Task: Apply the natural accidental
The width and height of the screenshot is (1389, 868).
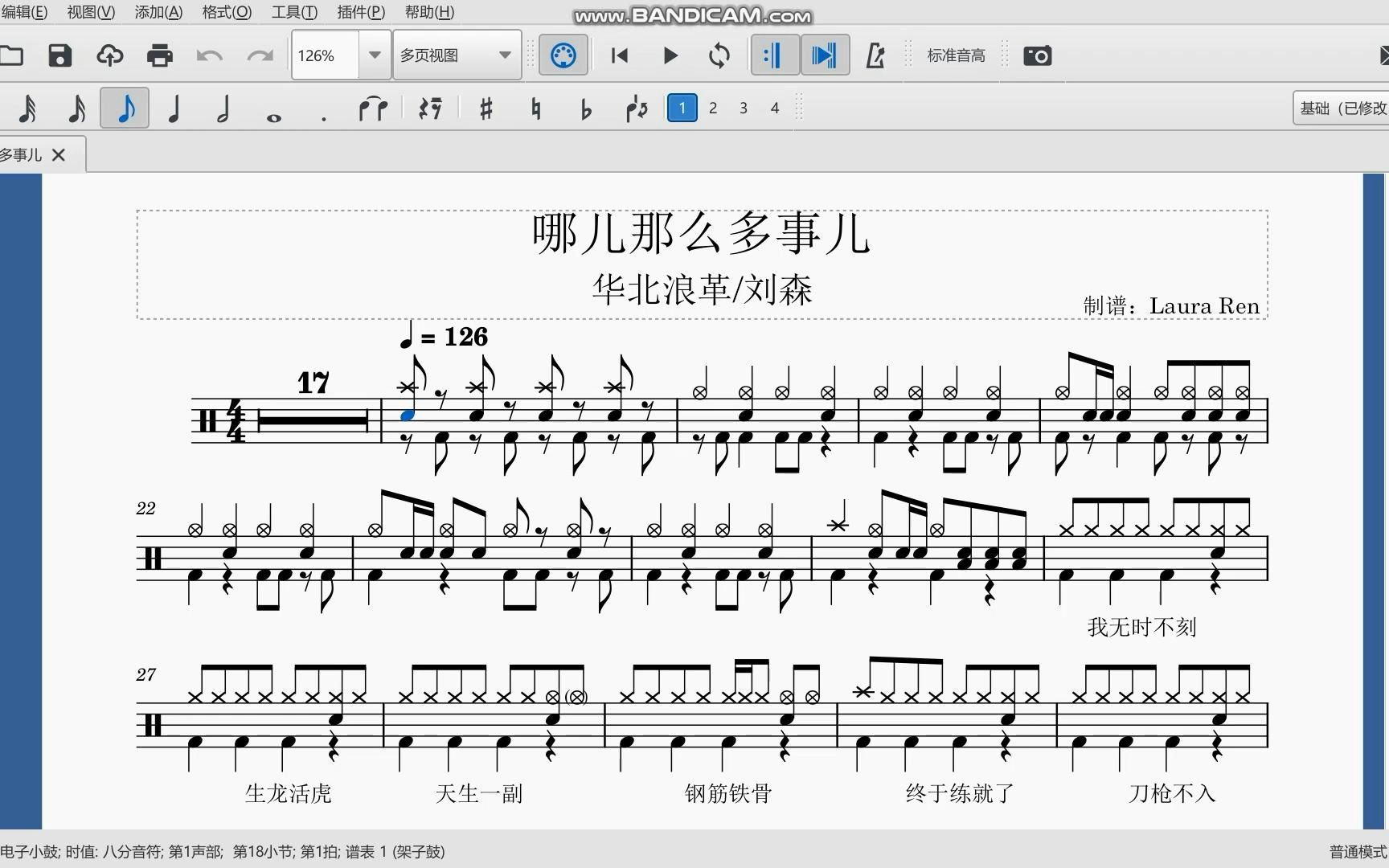Action: pos(536,108)
